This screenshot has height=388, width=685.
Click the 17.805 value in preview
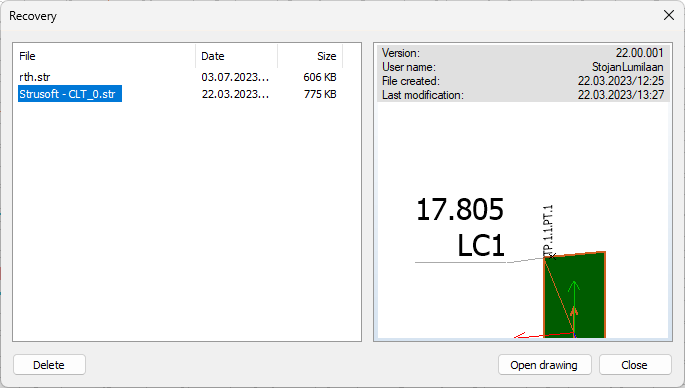(460, 210)
